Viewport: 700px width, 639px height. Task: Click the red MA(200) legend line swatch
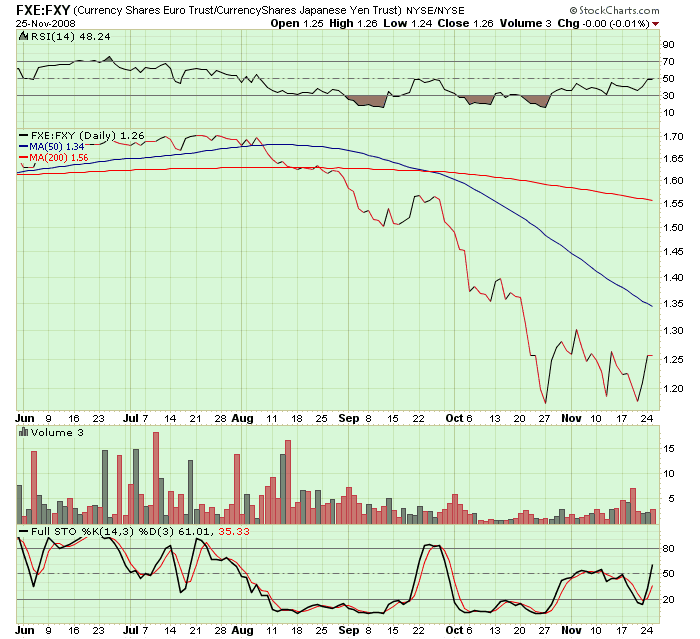click(x=24, y=158)
